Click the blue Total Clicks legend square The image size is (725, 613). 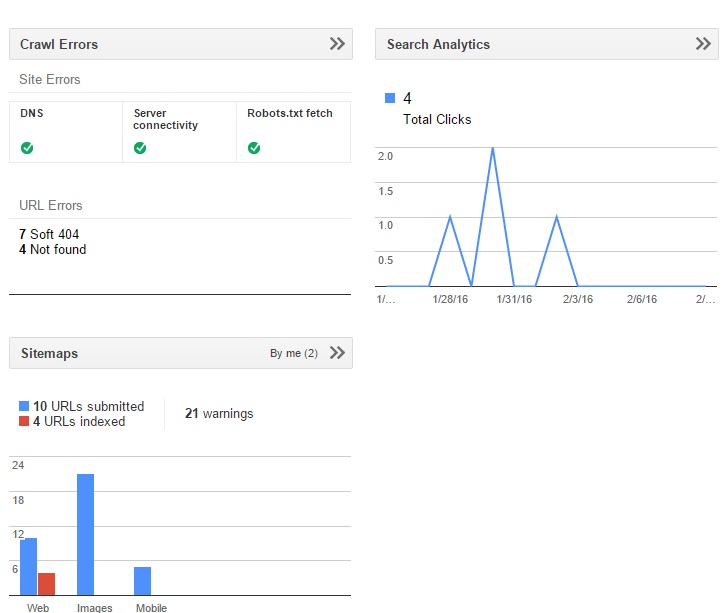[390, 98]
